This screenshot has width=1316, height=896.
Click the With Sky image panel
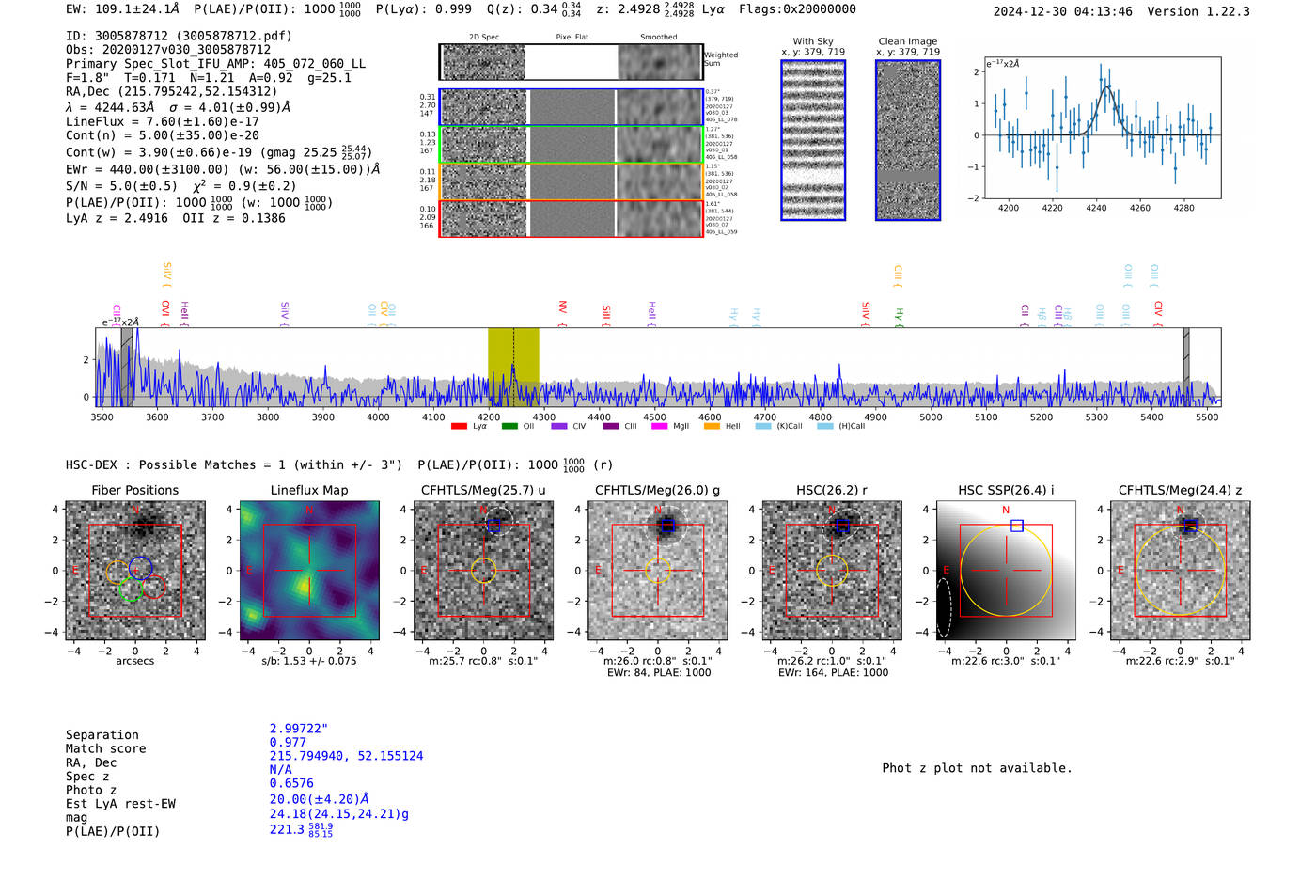pos(813,140)
